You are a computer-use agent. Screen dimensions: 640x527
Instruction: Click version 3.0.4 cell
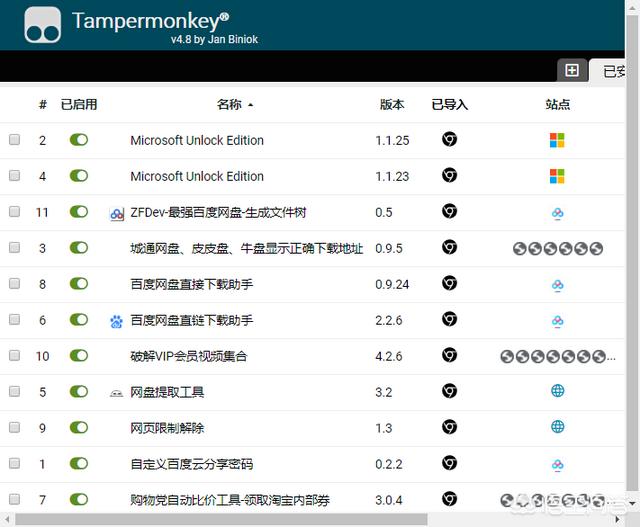pyautogui.click(x=389, y=500)
